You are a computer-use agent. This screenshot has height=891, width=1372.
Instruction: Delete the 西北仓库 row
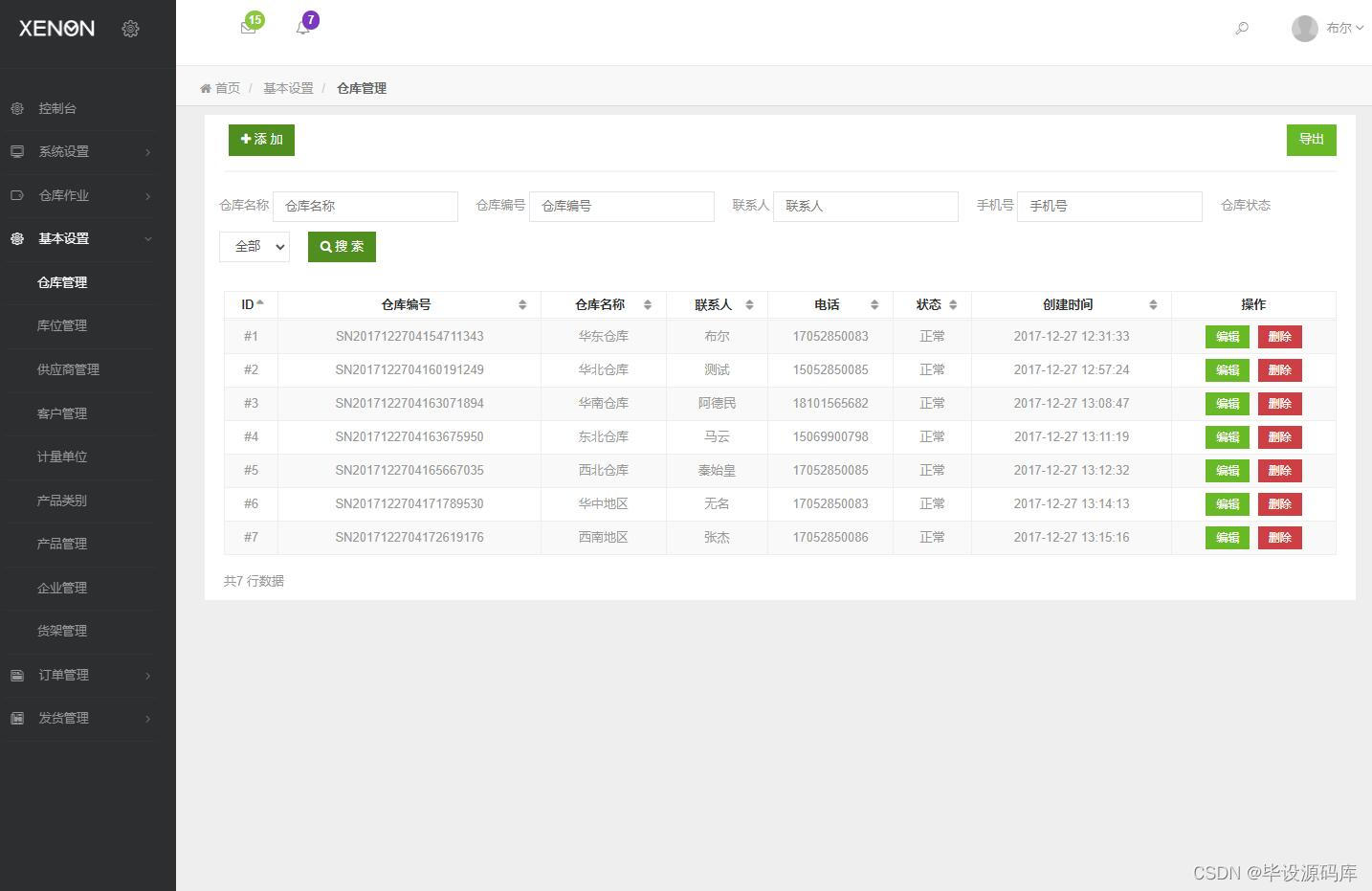[x=1279, y=471]
